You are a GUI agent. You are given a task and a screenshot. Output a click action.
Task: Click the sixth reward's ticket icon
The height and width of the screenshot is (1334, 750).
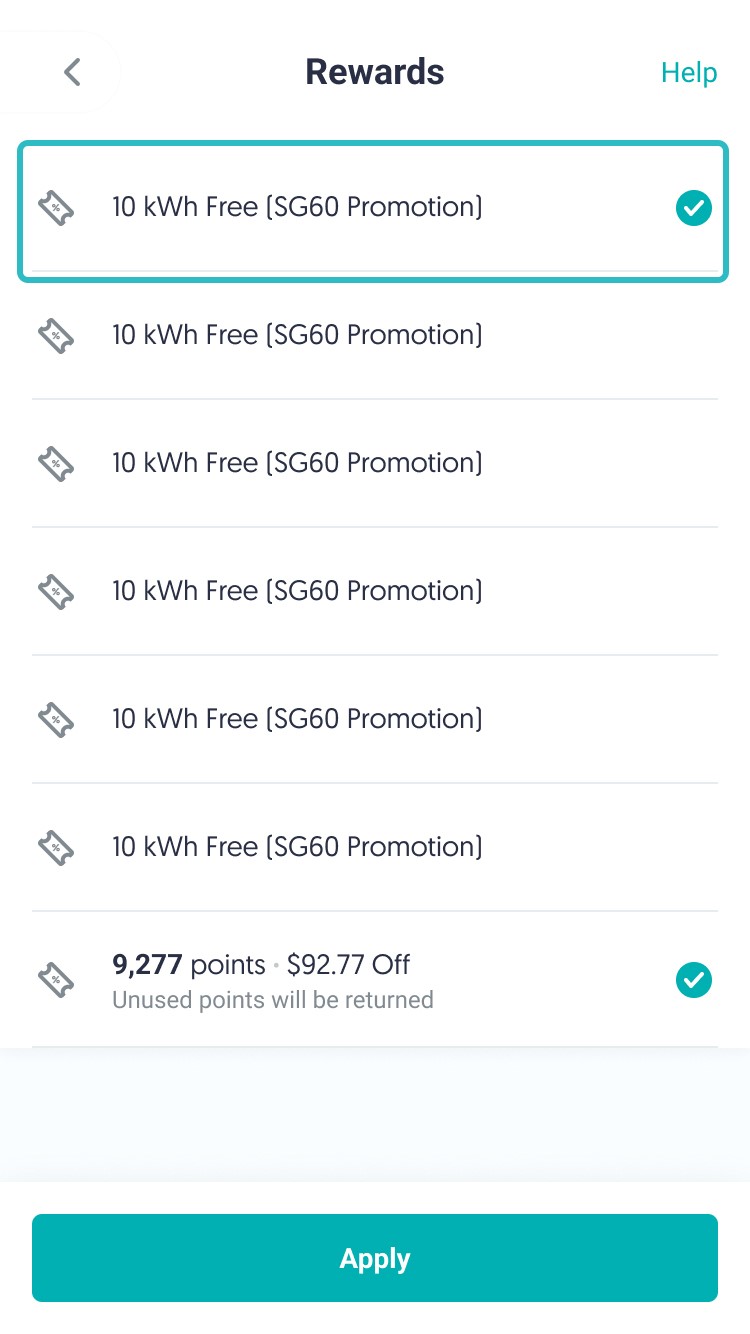pos(56,848)
